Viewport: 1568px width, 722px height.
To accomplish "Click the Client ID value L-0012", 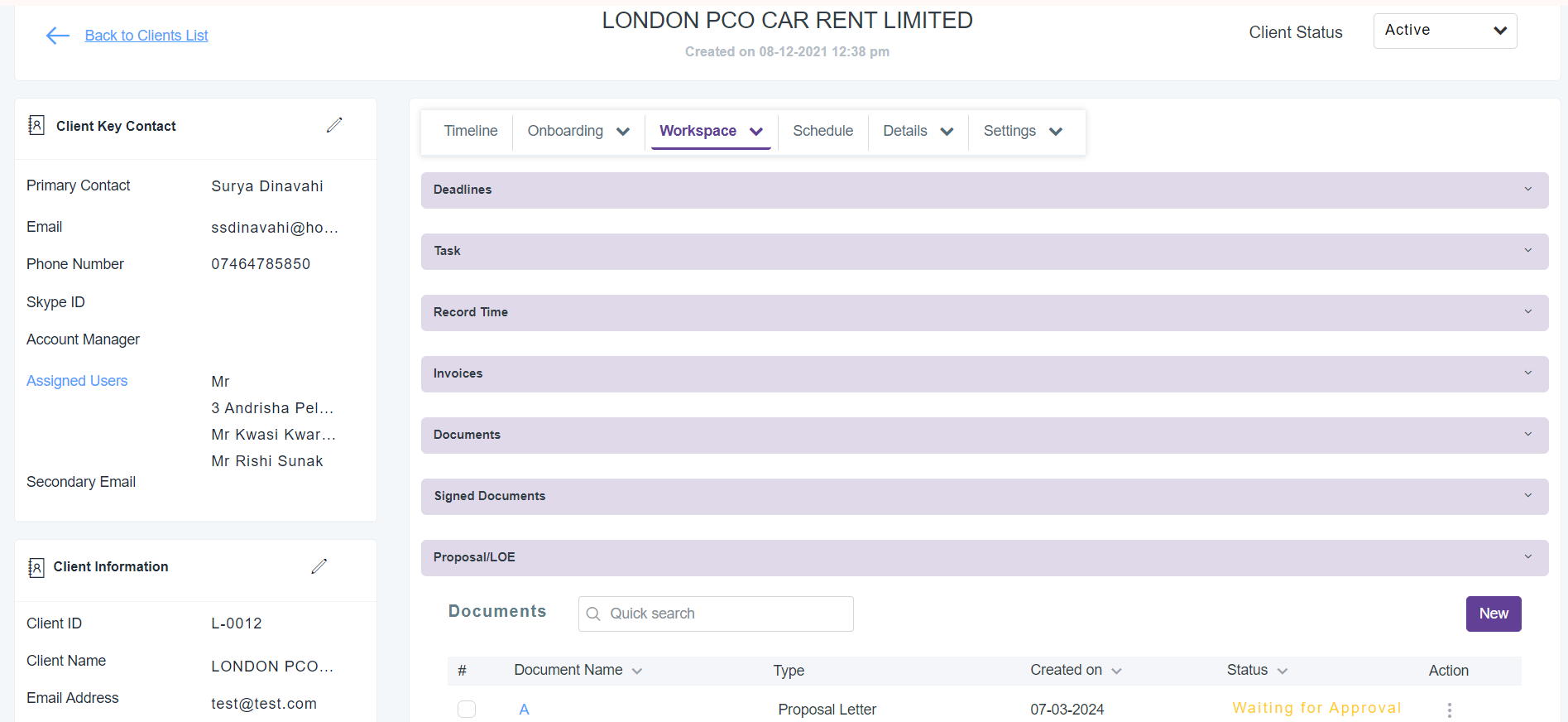I will pos(237,623).
